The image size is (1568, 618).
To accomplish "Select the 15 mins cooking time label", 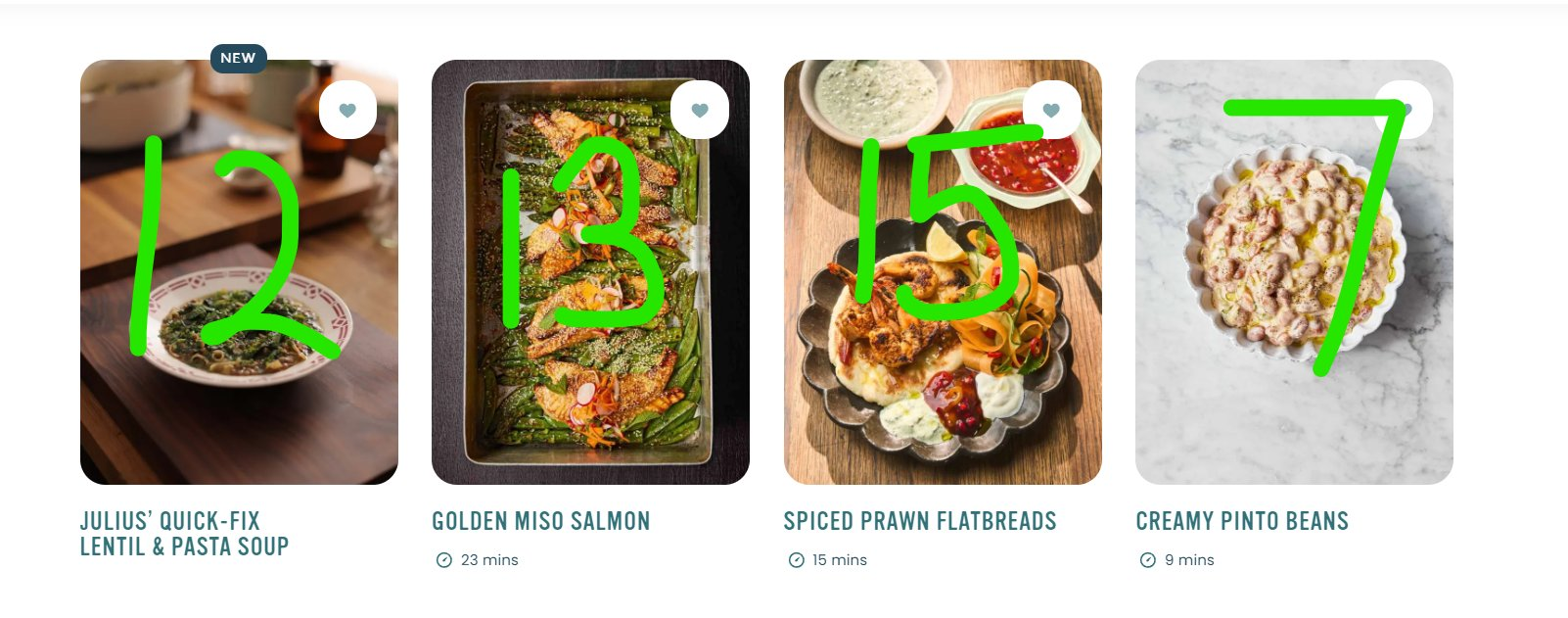I will [x=840, y=560].
